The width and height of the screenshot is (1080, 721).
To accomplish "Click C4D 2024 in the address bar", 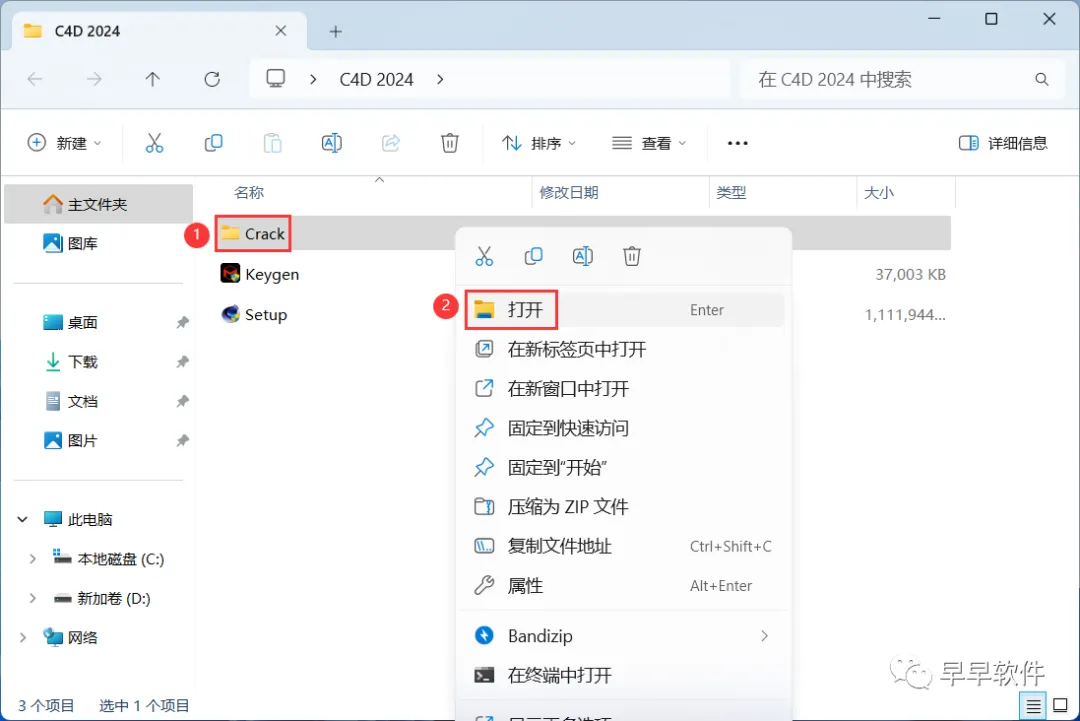I will 376,79.
